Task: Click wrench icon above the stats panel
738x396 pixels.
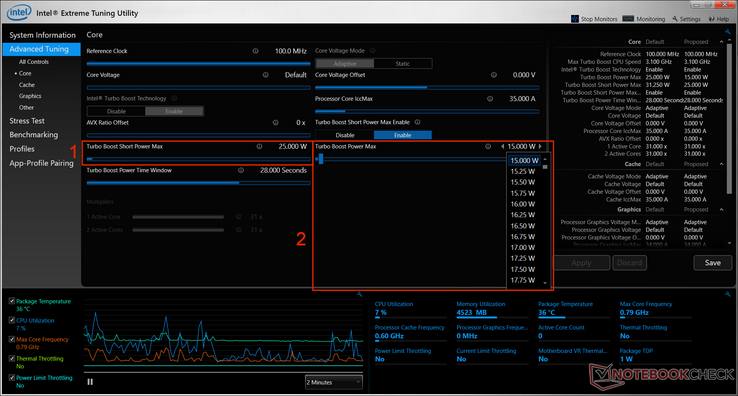Action: 728,294
